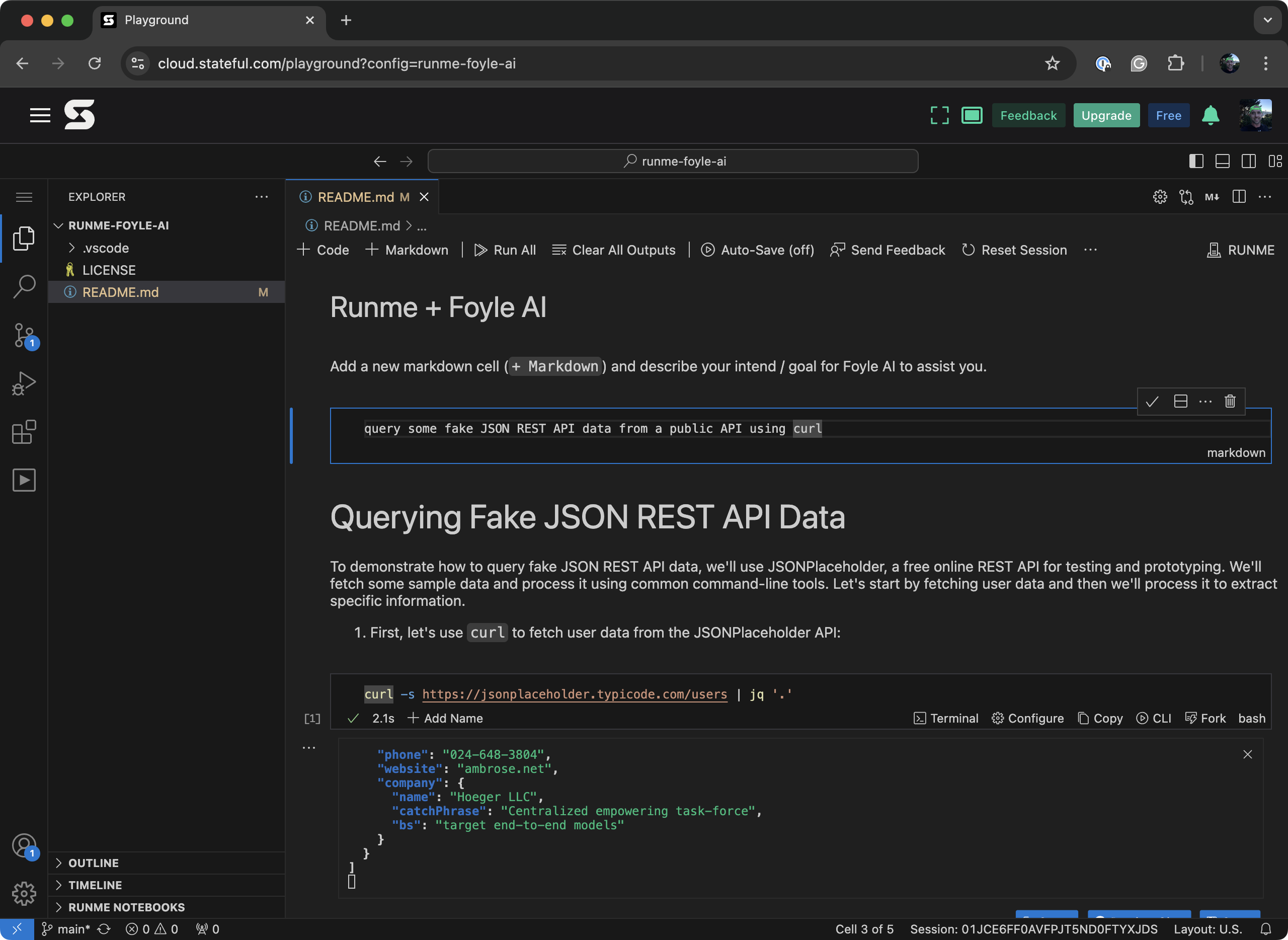Expand the RUNME NOTEBOOKS section

126,908
